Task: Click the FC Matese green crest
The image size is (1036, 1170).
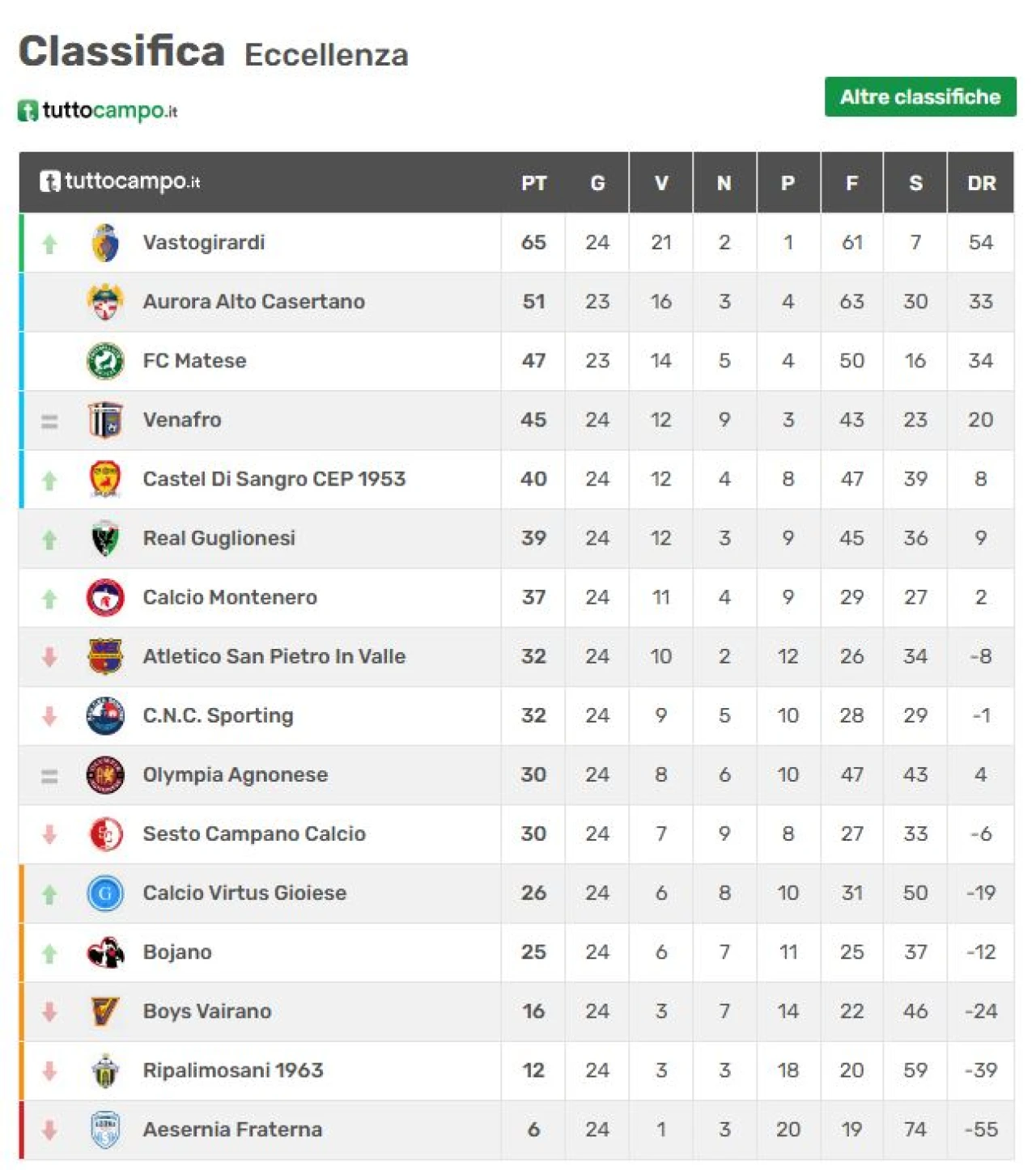Action: click(105, 361)
